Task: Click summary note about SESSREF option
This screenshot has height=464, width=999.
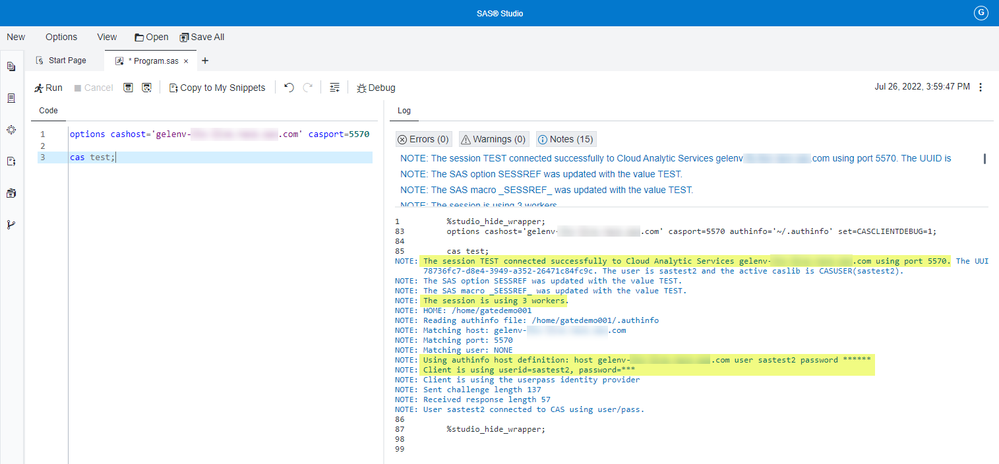Action: click(541, 174)
